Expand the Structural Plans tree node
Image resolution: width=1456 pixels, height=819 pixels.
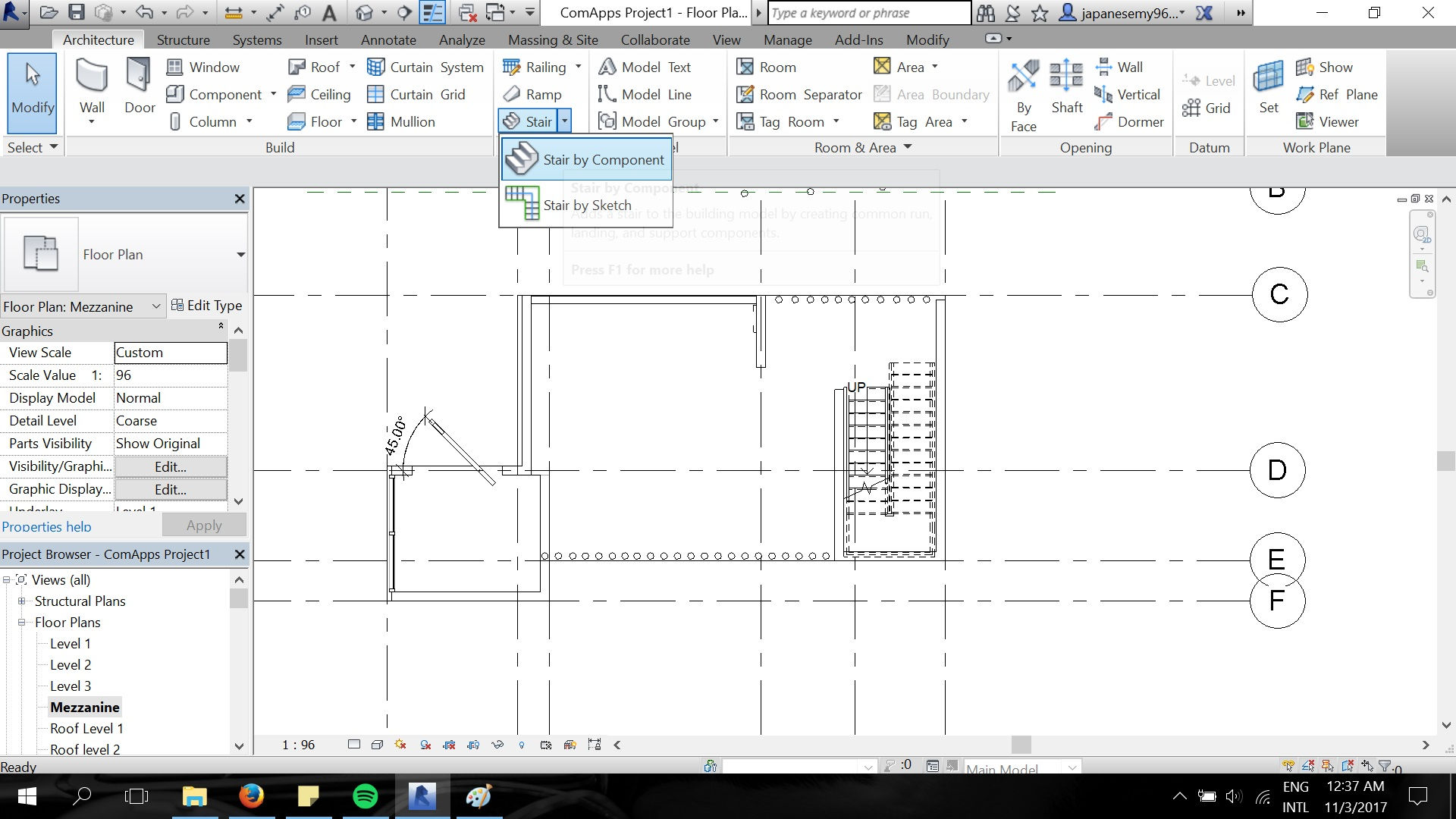tap(21, 601)
